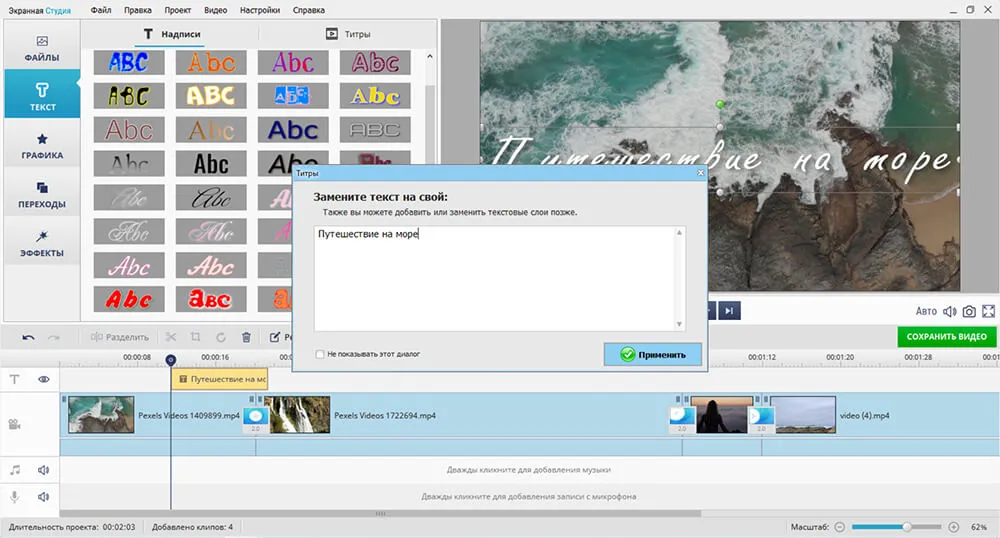Click the rotate icon in the toolbar
Screen dimensions: 1000x538
point(221,337)
